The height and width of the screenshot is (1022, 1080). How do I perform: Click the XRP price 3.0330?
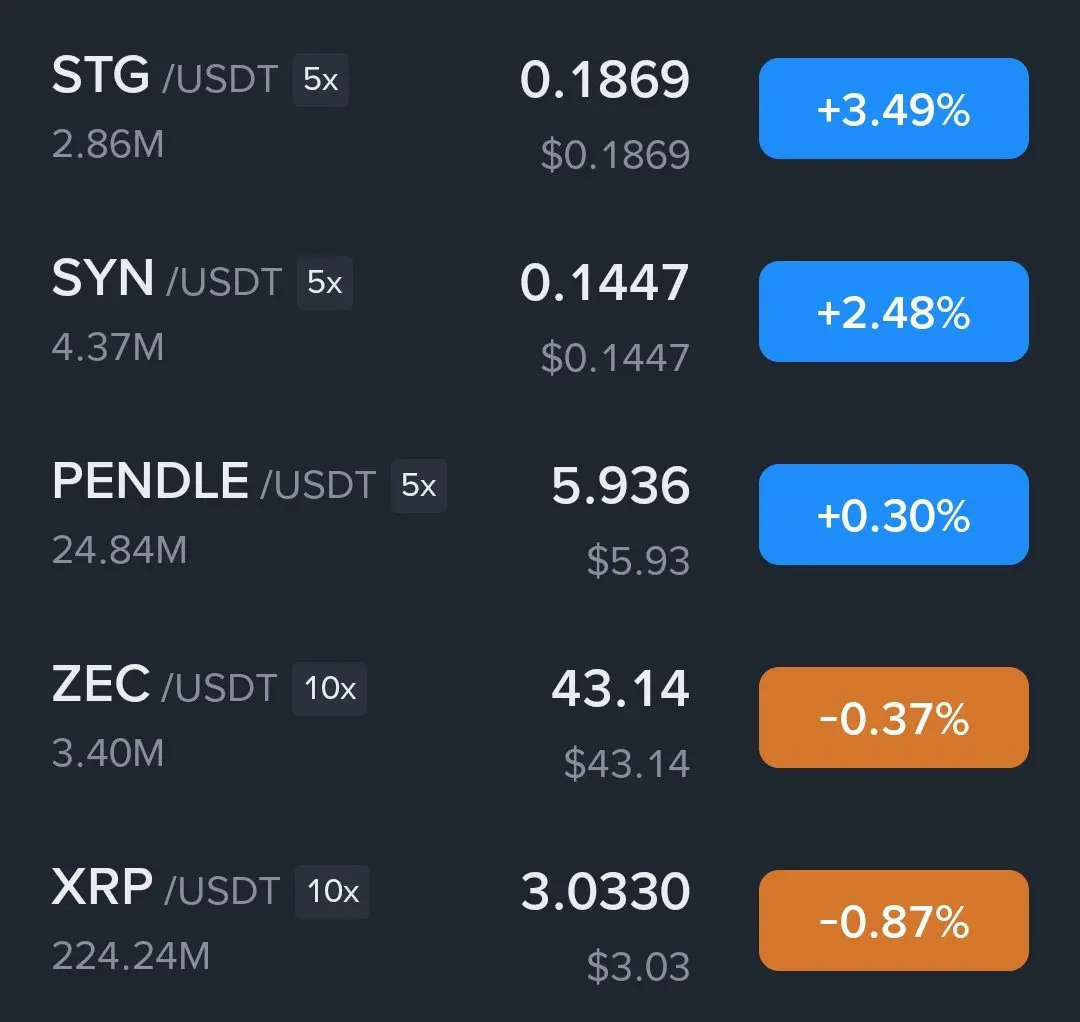tap(605, 892)
